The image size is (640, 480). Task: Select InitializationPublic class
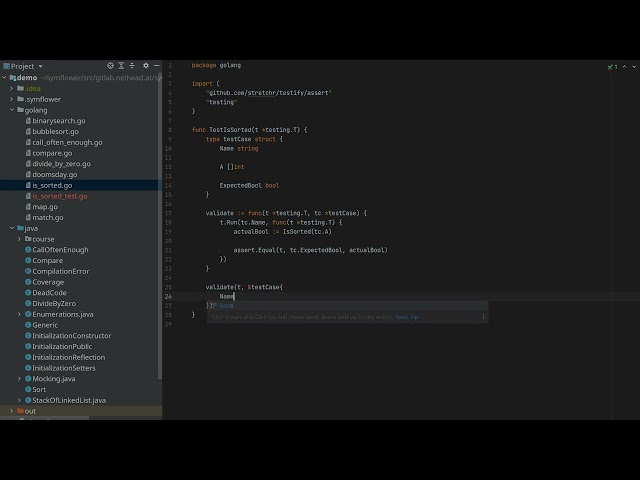click(62, 347)
